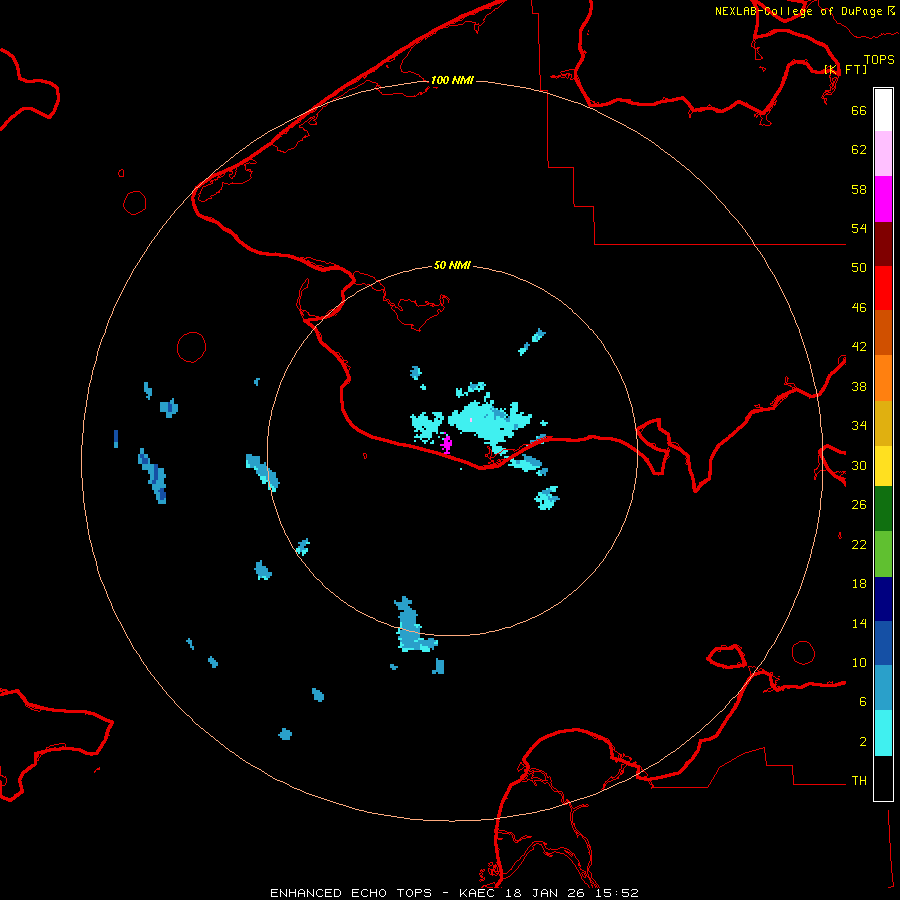Click the '42' legend value
This screenshot has height=900, width=900.
[x=859, y=347]
